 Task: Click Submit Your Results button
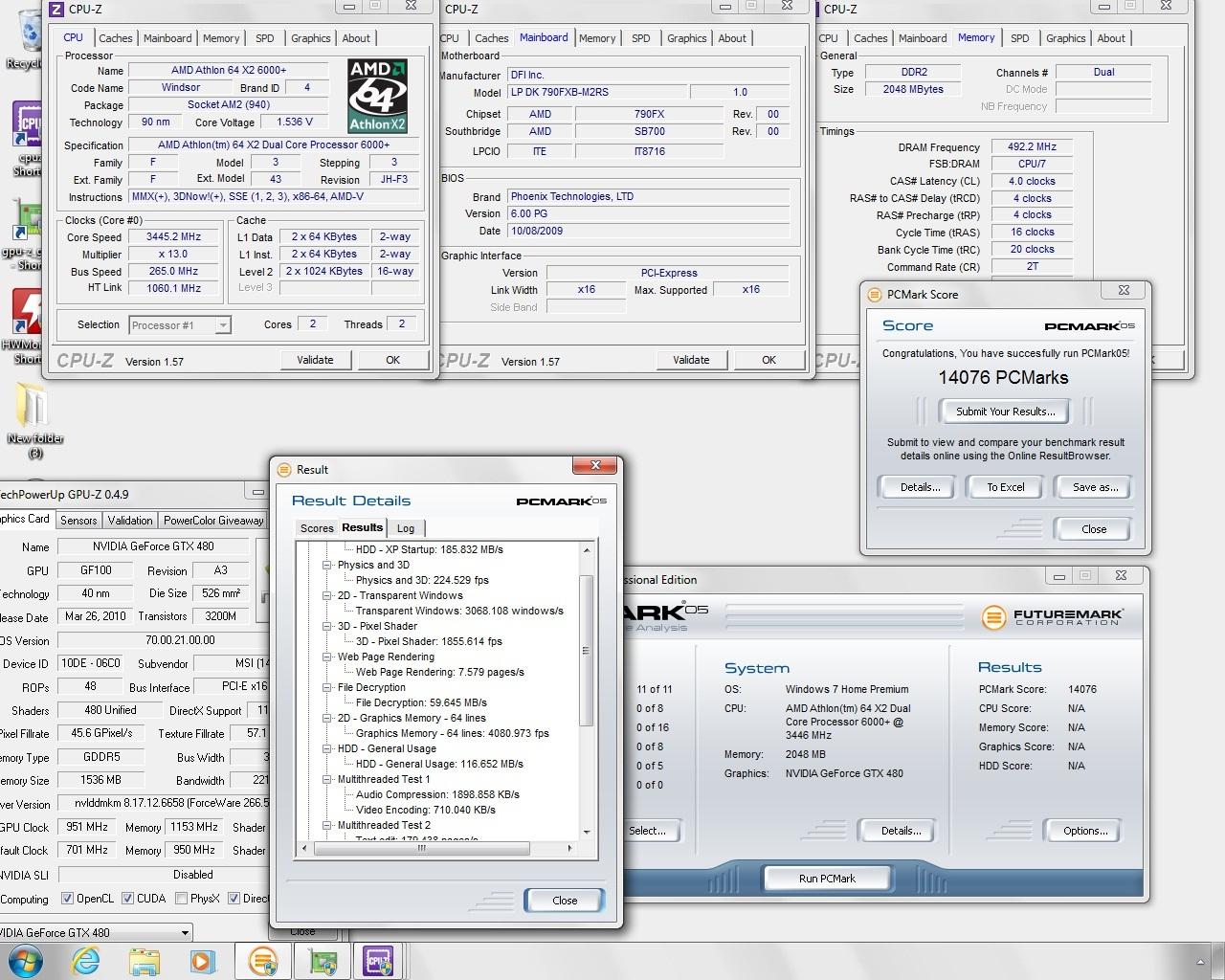tap(1005, 412)
